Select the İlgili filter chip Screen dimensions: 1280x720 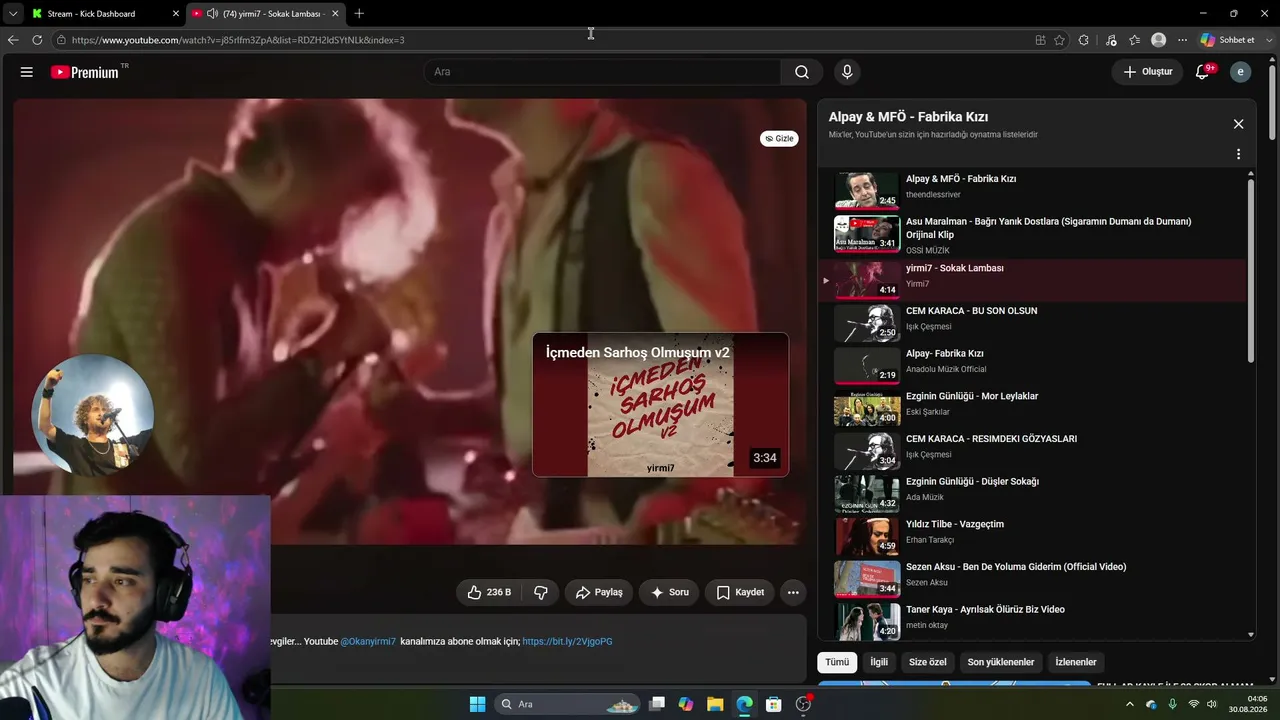click(879, 662)
